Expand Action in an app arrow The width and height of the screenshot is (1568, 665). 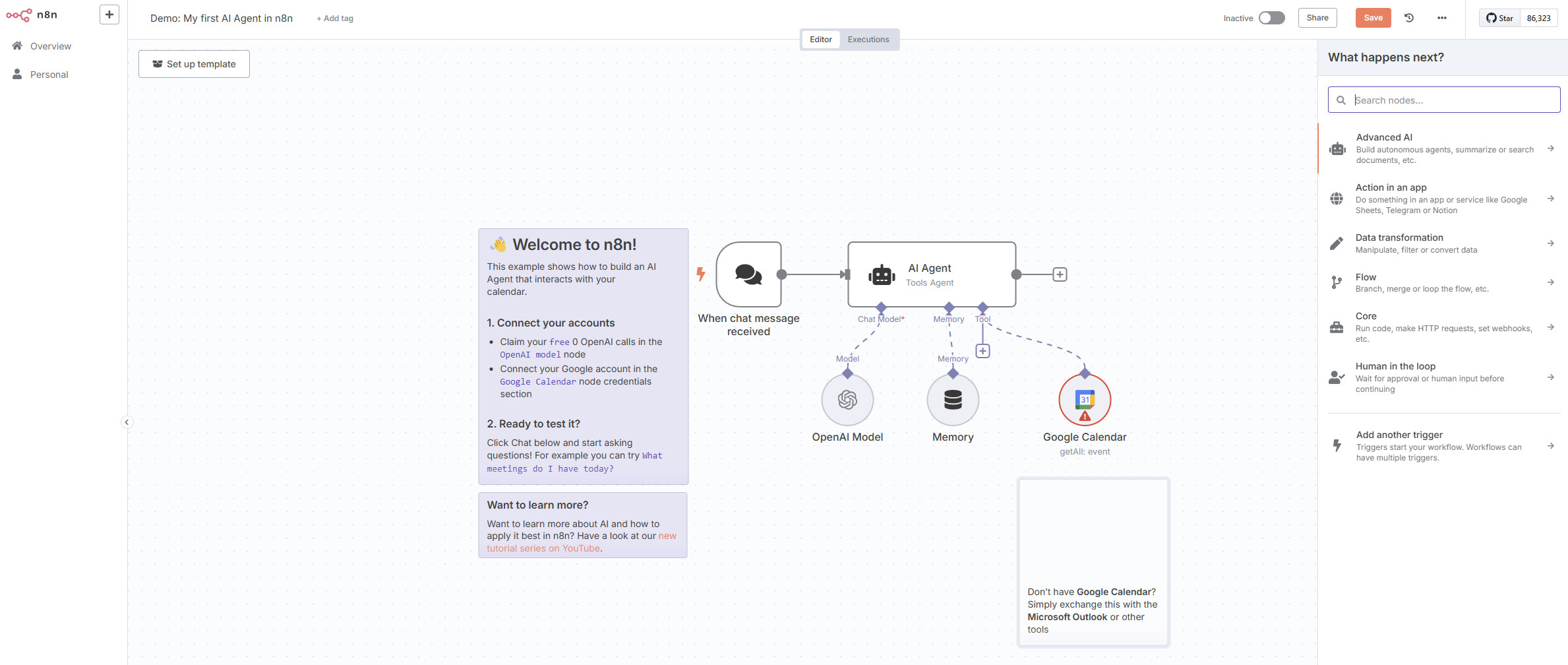coord(1551,199)
